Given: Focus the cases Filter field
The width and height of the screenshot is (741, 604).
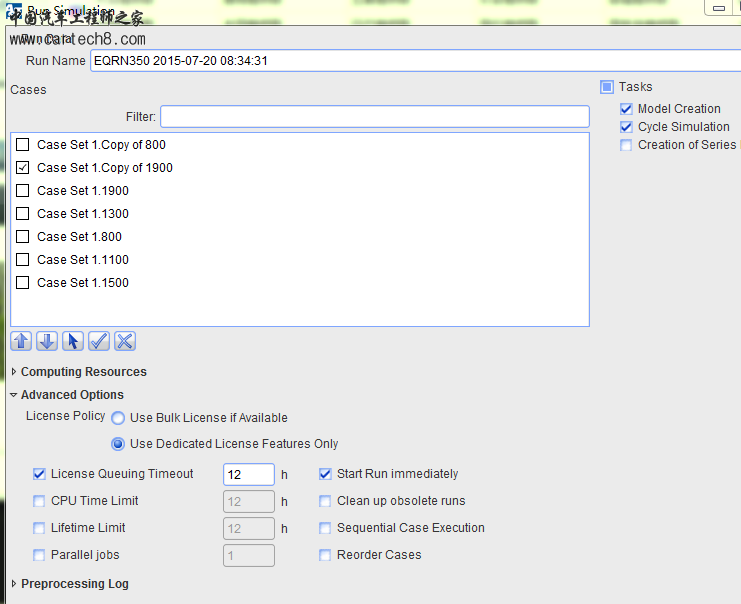Looking at the screenshot, I should [375, 117].
